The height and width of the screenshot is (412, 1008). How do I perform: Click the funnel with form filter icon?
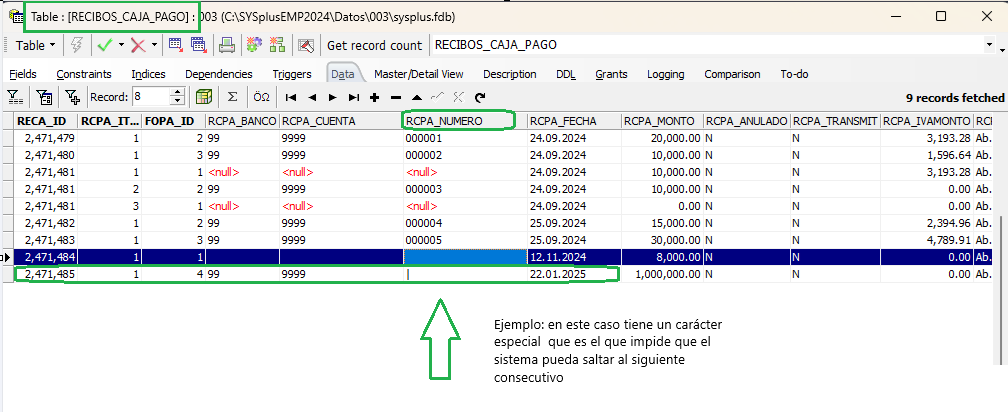[x=44, y=97]
